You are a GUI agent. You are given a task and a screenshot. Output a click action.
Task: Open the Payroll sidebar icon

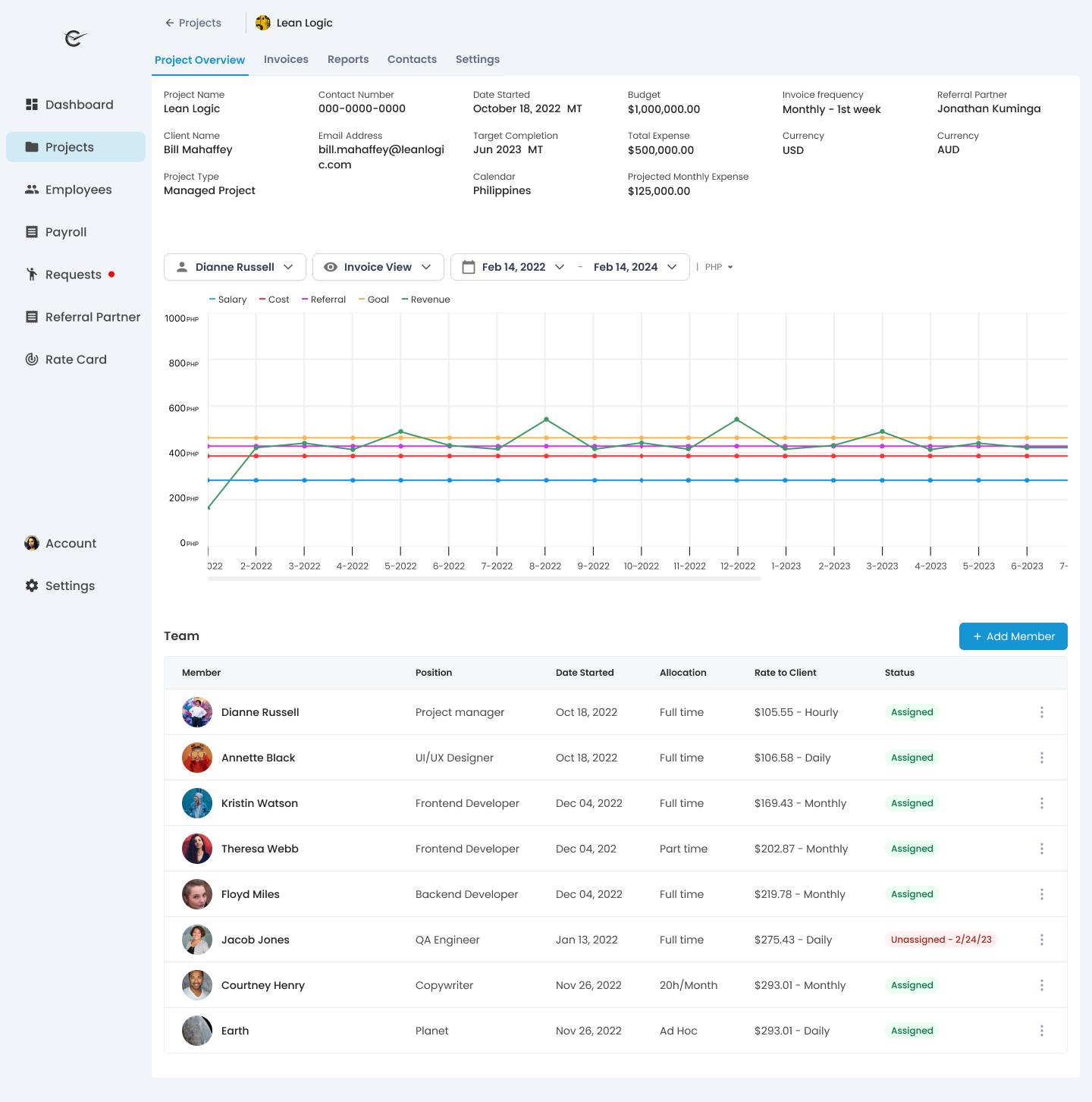click(x=32, y=232)
